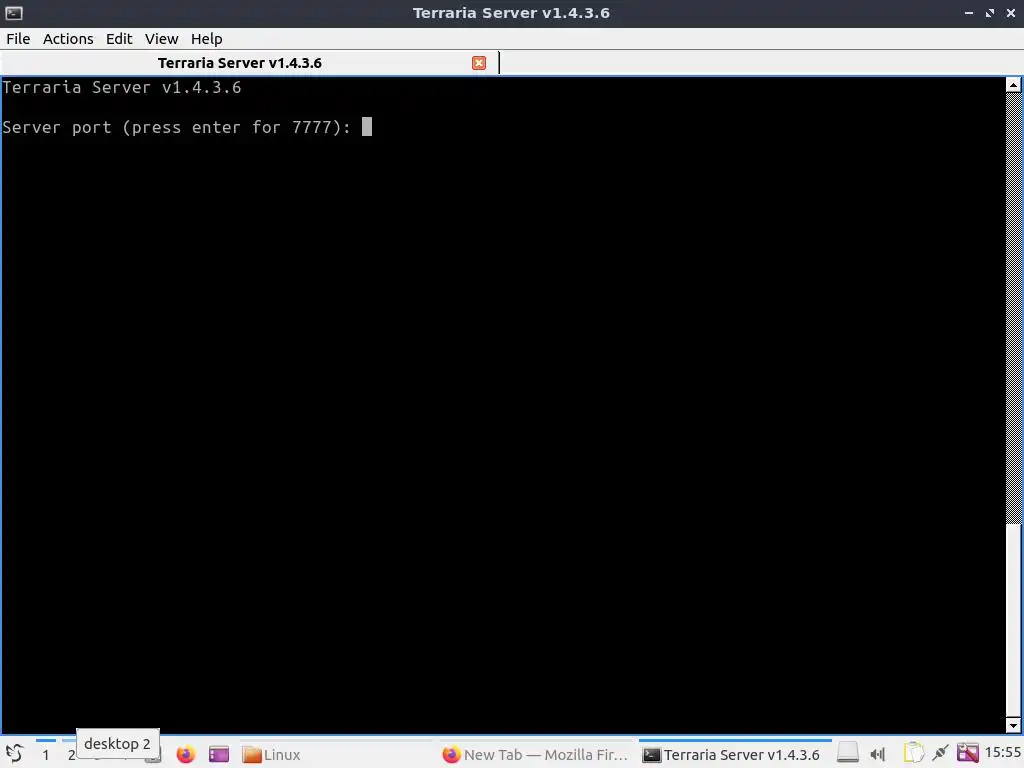Open the File menu

[x=18, y=39]
